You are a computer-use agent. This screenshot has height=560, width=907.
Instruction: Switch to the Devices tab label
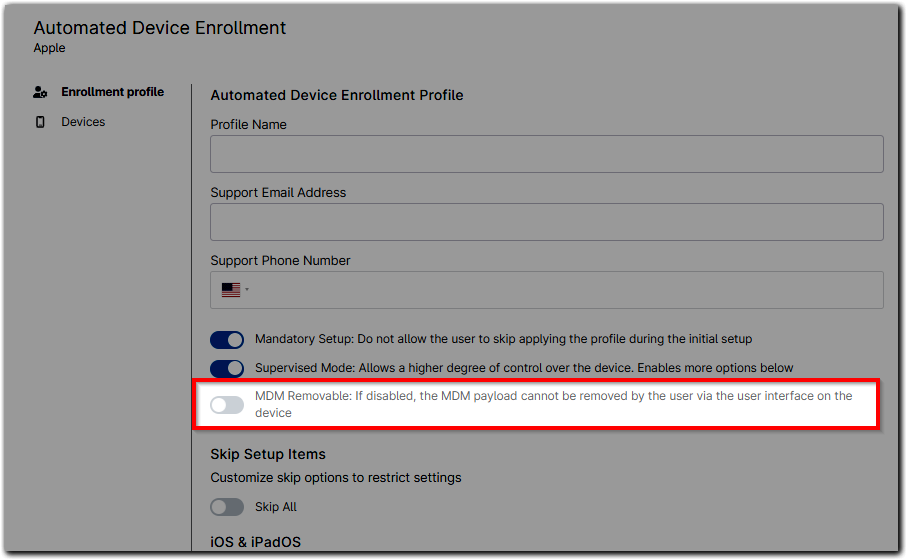tap(83, 122)
